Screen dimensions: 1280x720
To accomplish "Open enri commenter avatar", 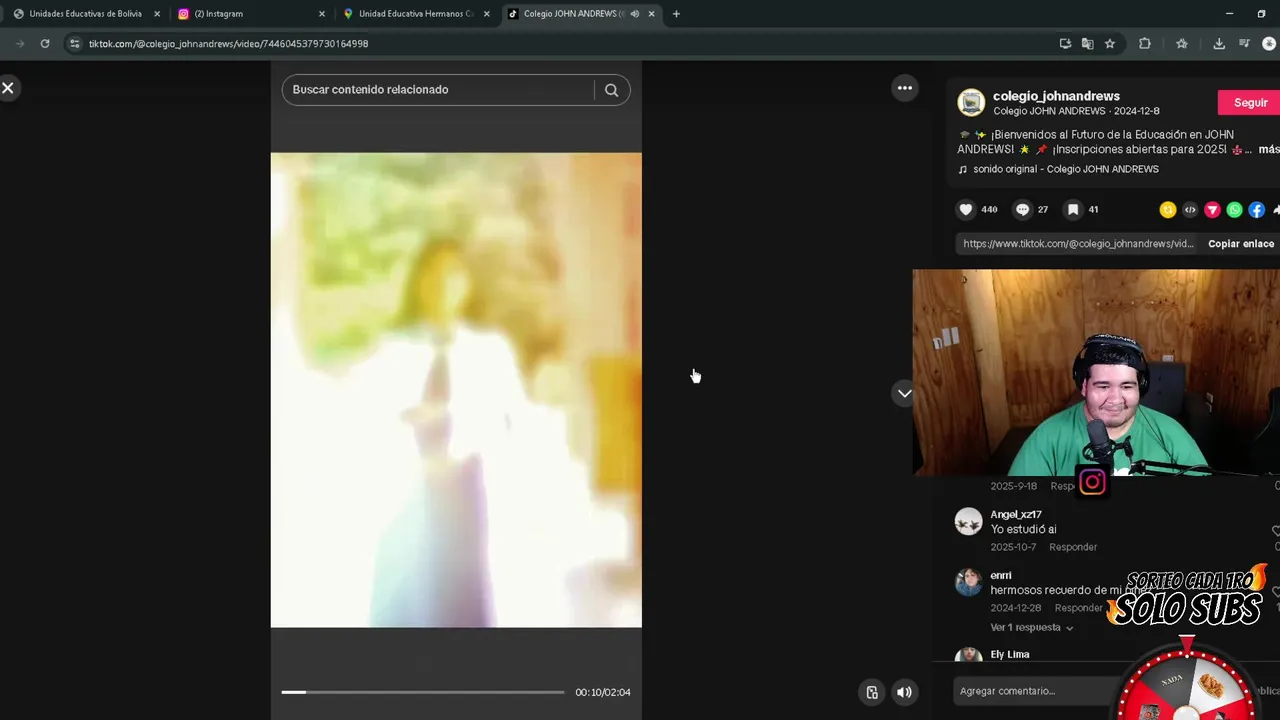I will tap(968, 582).
